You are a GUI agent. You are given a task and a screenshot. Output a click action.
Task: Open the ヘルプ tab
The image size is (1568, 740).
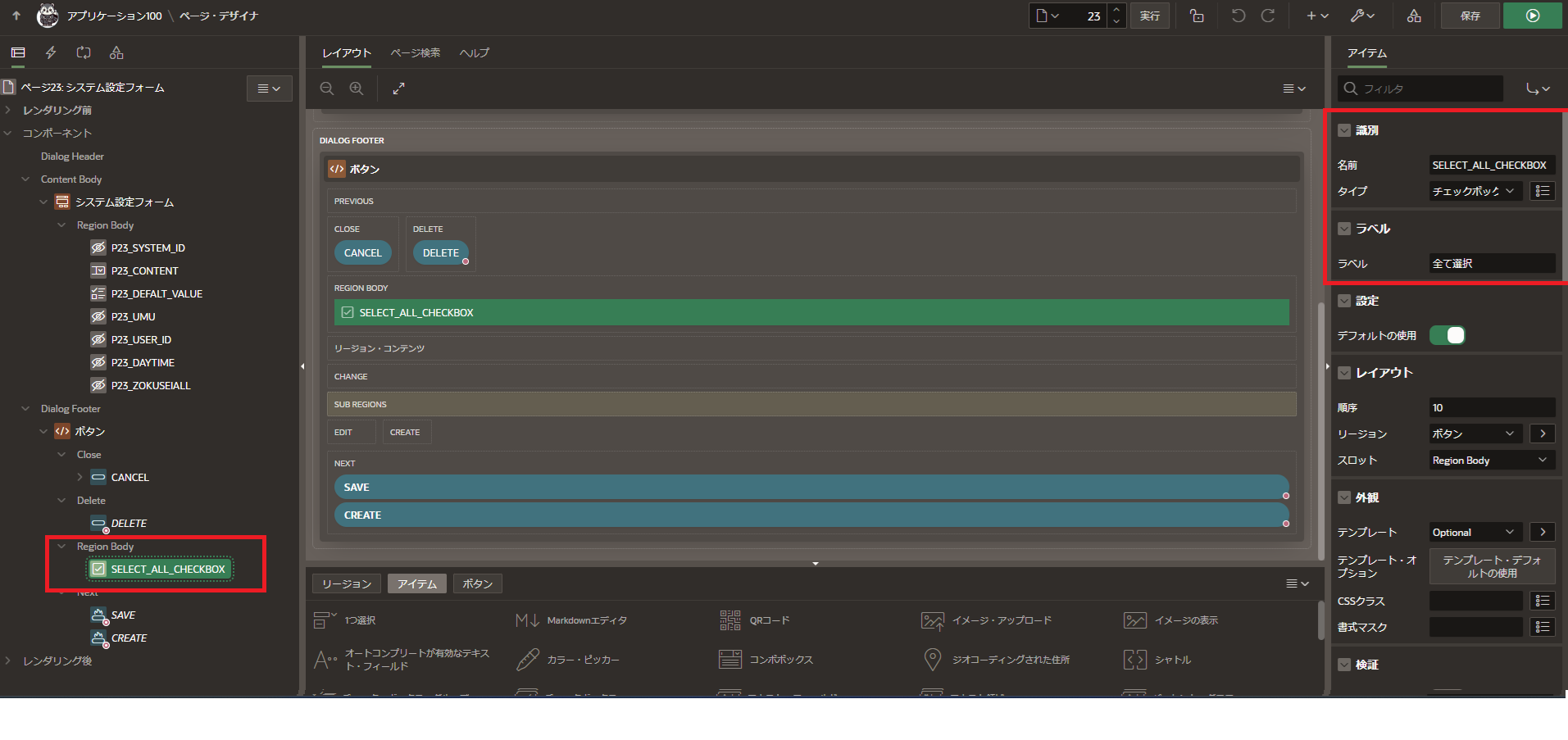click(475, 52)
